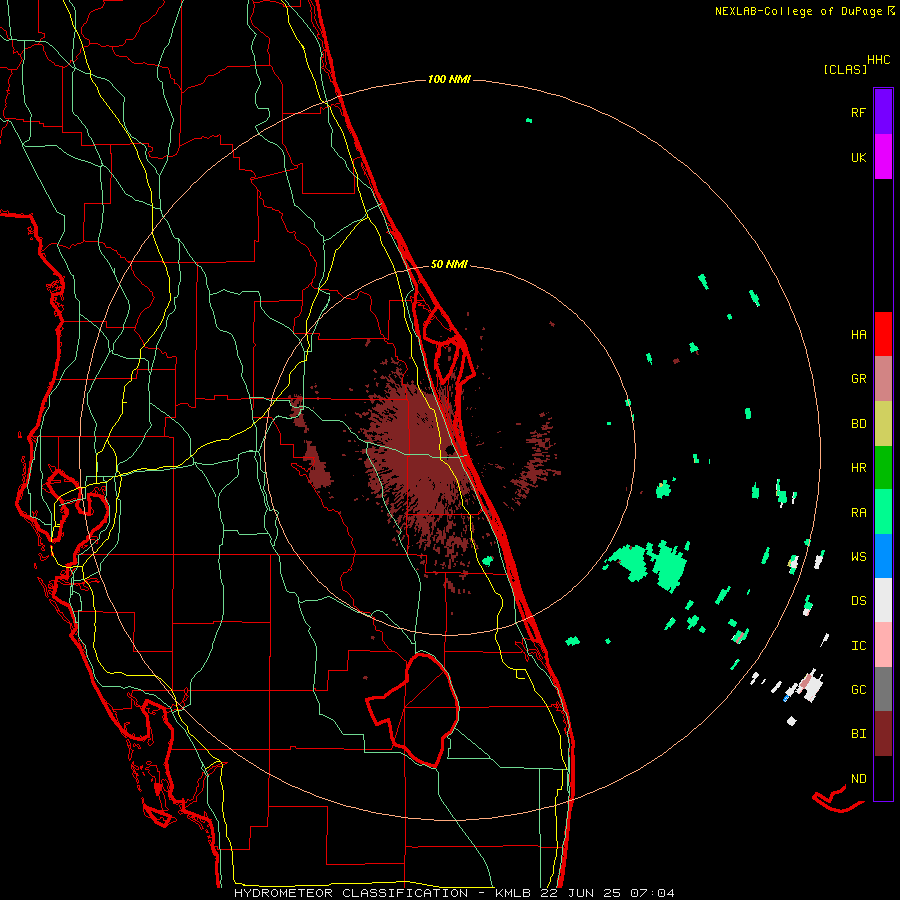Click the 'RA' legend label

pyautogui.click(x=858, y=513)
